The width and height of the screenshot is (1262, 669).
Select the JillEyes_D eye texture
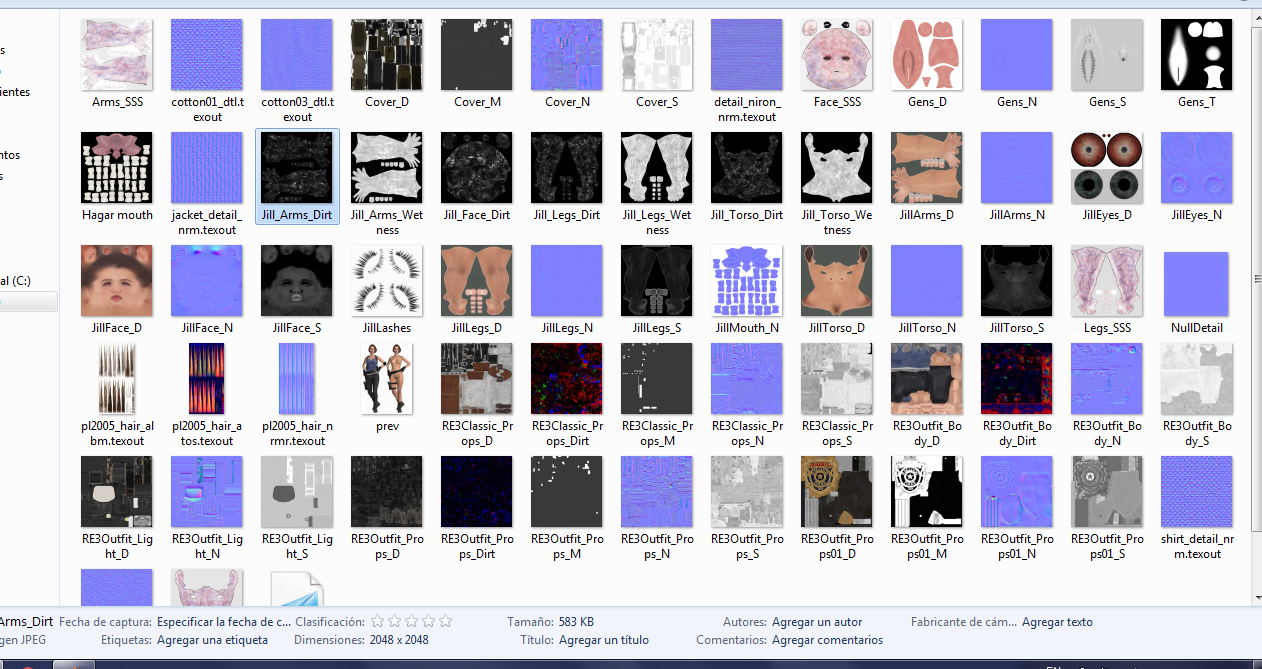[x=1107, y=168]
